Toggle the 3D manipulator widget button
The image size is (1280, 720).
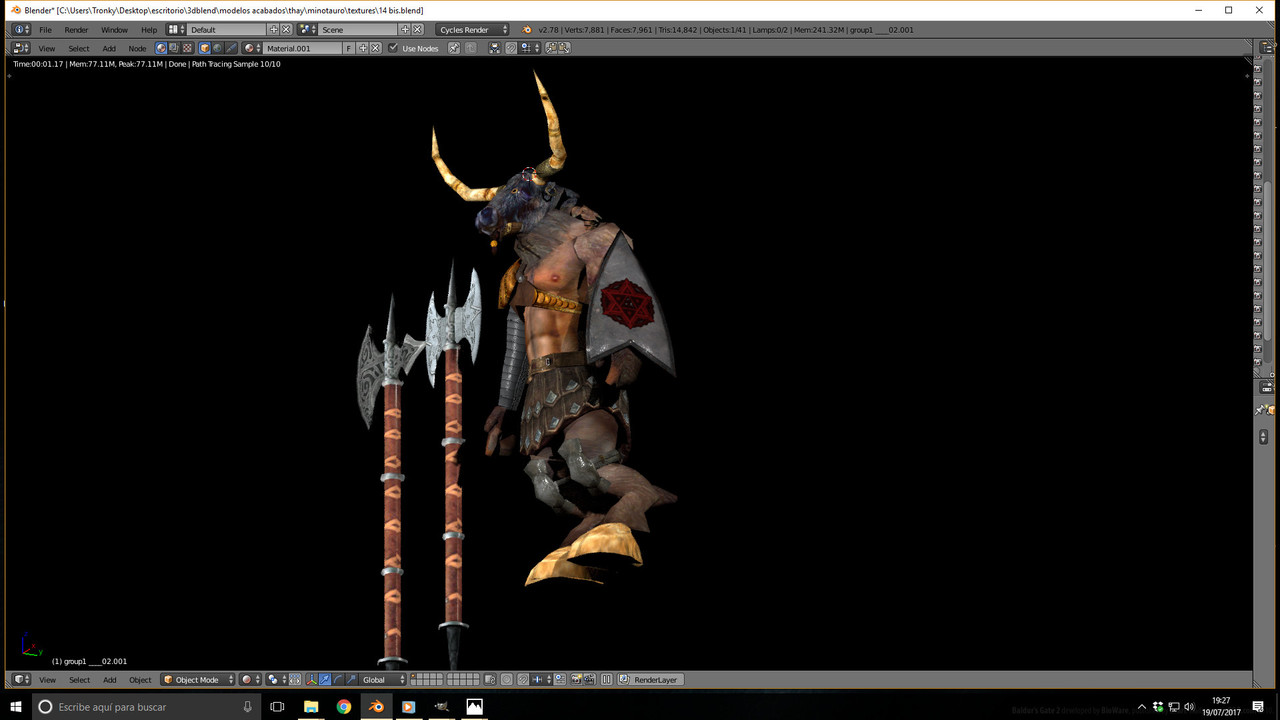coord(311,680)
